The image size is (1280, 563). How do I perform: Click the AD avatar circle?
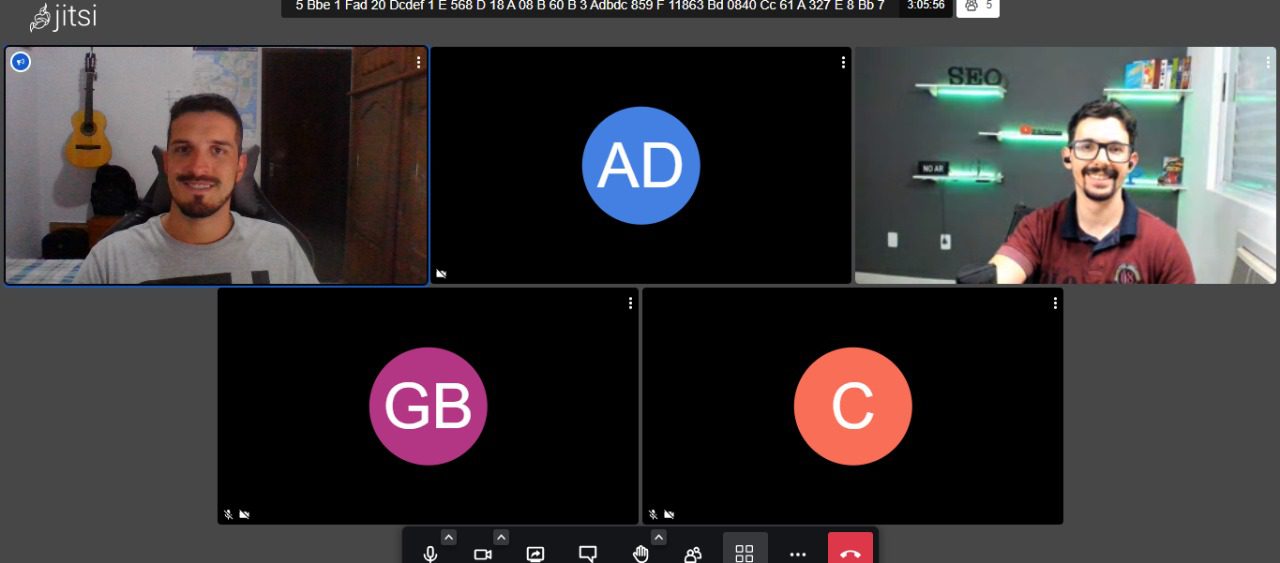click(641, 165)
